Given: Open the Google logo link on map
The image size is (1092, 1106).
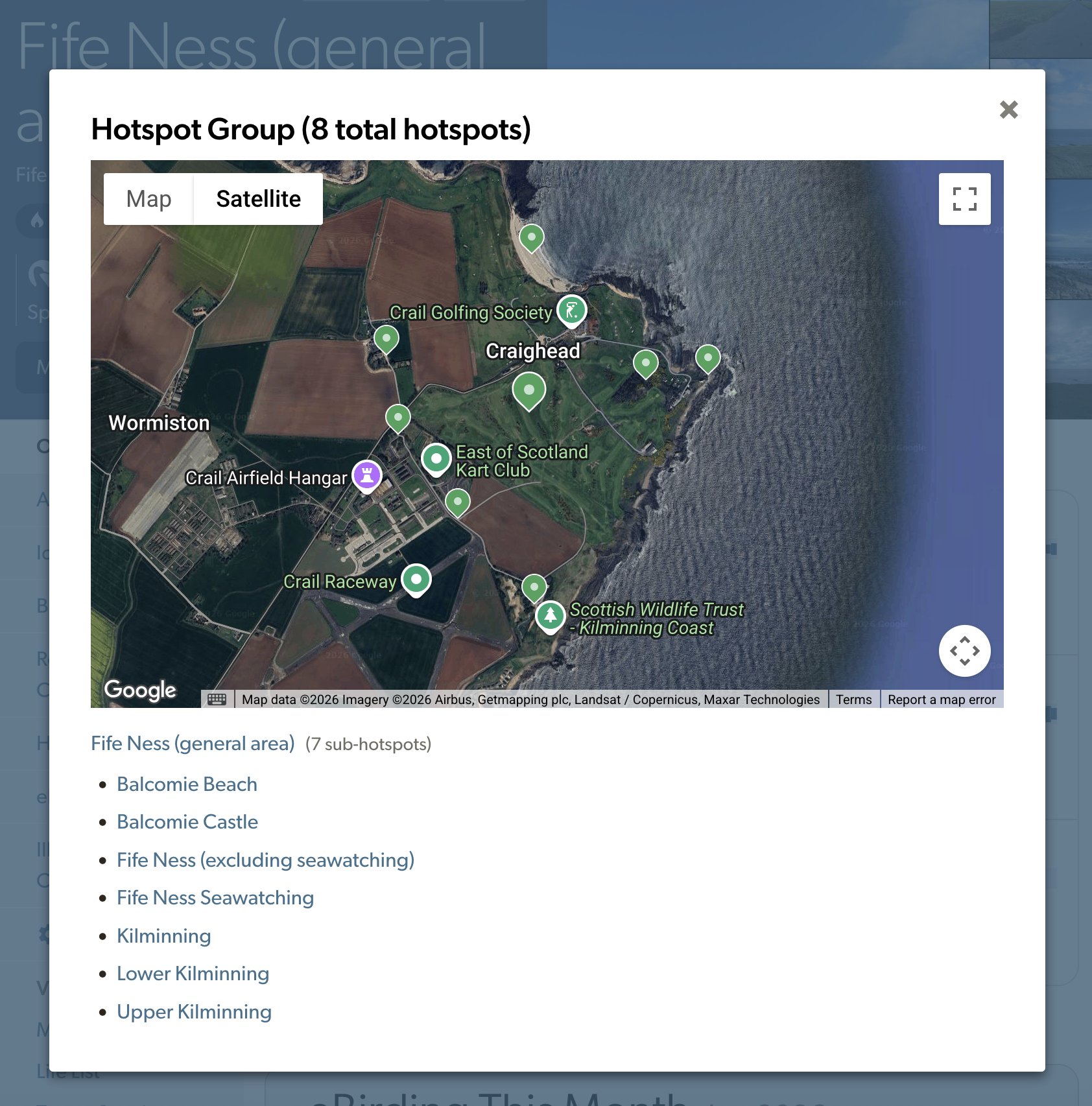Looking at the screenshot, I should pyautogui.click(x=140, y=690).
